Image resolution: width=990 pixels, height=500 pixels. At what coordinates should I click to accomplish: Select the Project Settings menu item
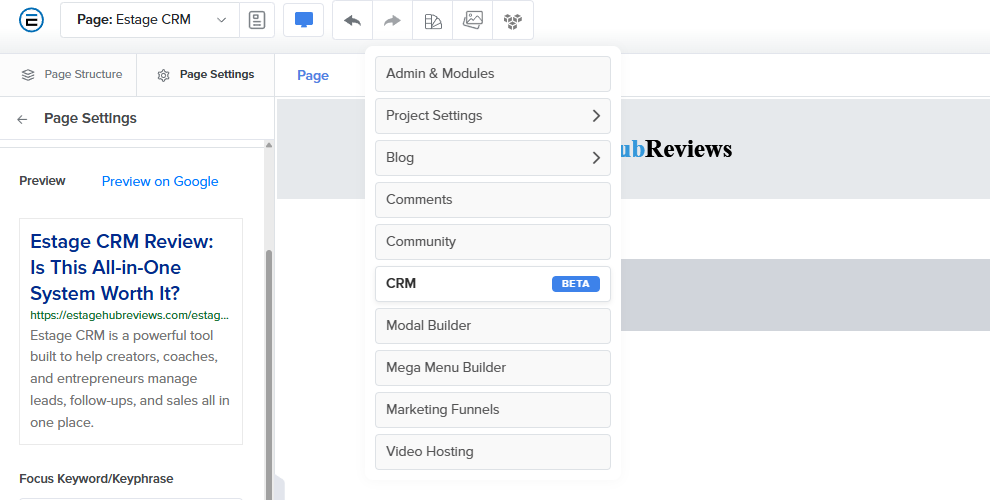[493, 116]
